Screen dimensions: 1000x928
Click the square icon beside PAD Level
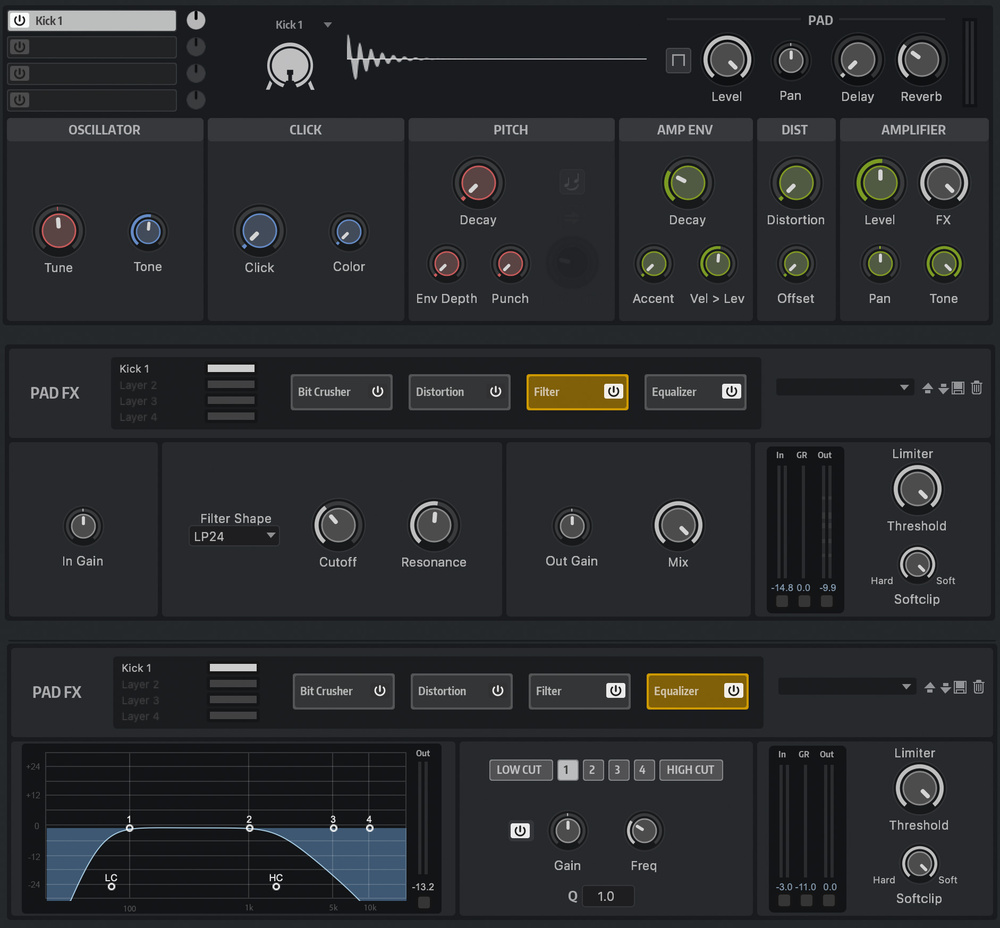pos(678,61)
